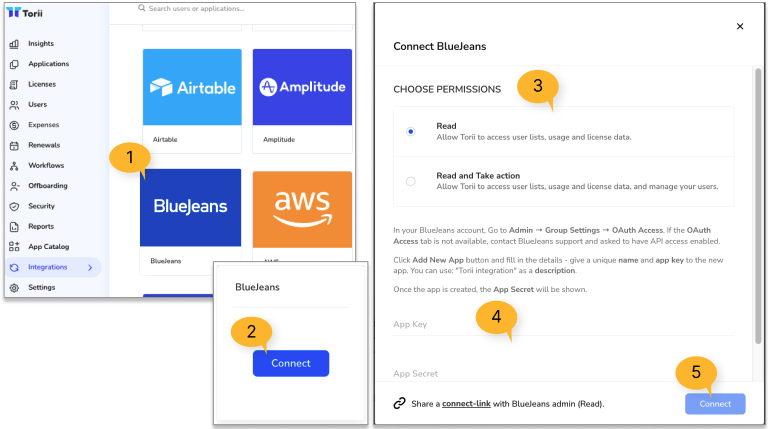Click the search magnifier icon

pyautogui.click(x=142, y=8)
